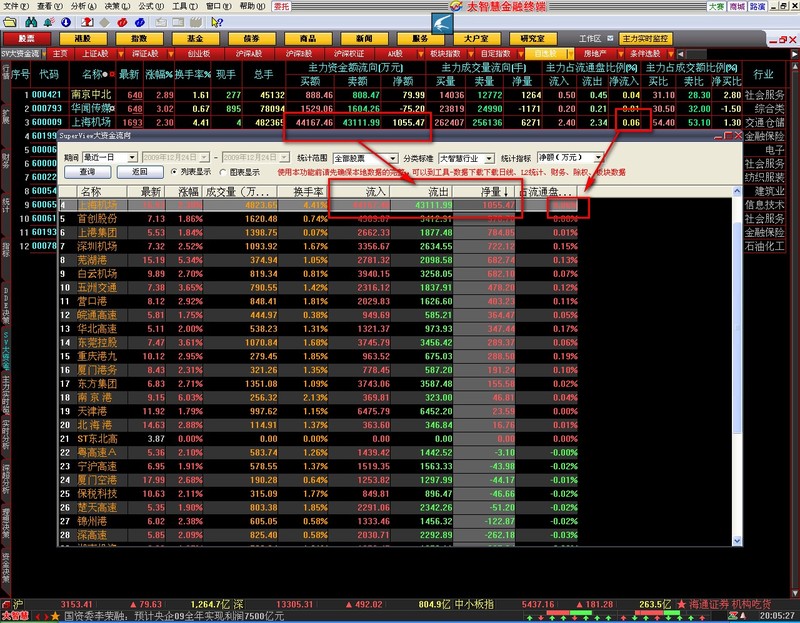Click the main table scroll-down arrow
Image resolution: width=800 pixels, height=623 pixels.
pyautogui.click(x=795, y=593)
